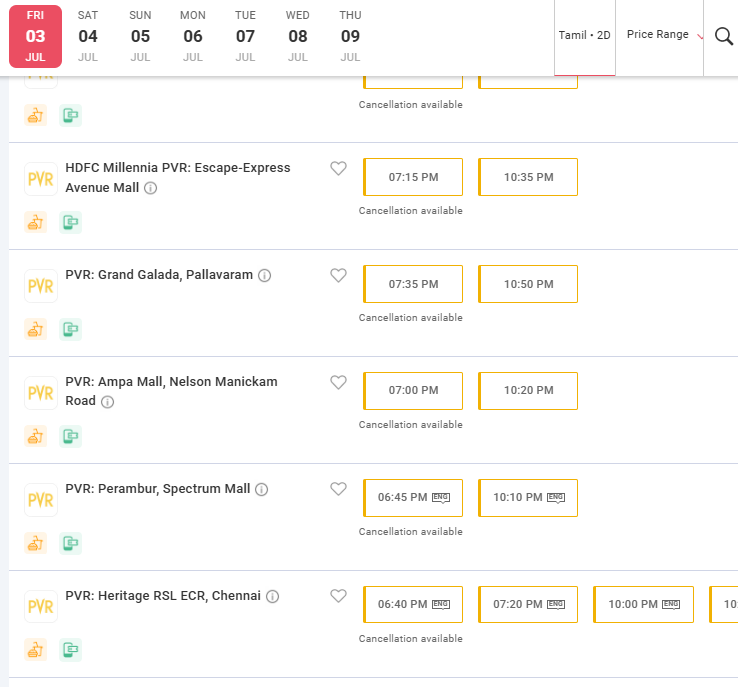Screen dimensions: 738x687
Task: Click PVR logo for Grand Galada, Pallavaram
Action: [41, 286]
